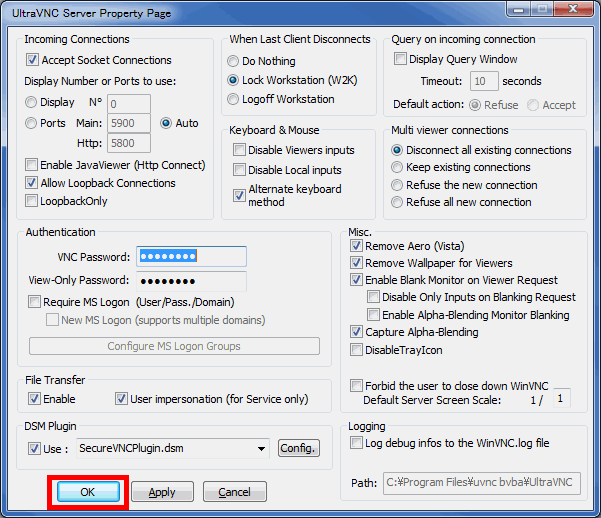Toggle Alternate keyboard method checkbox

point(240,196)
